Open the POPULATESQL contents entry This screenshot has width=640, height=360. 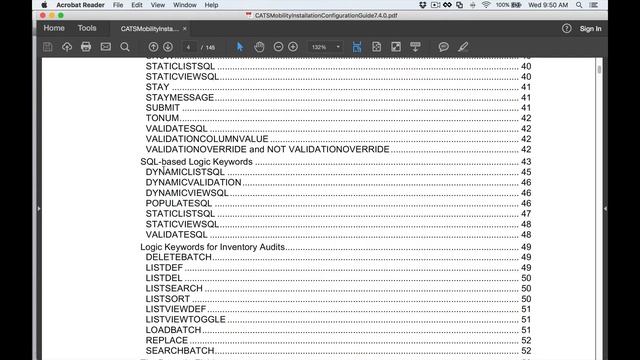coord(179,203)
